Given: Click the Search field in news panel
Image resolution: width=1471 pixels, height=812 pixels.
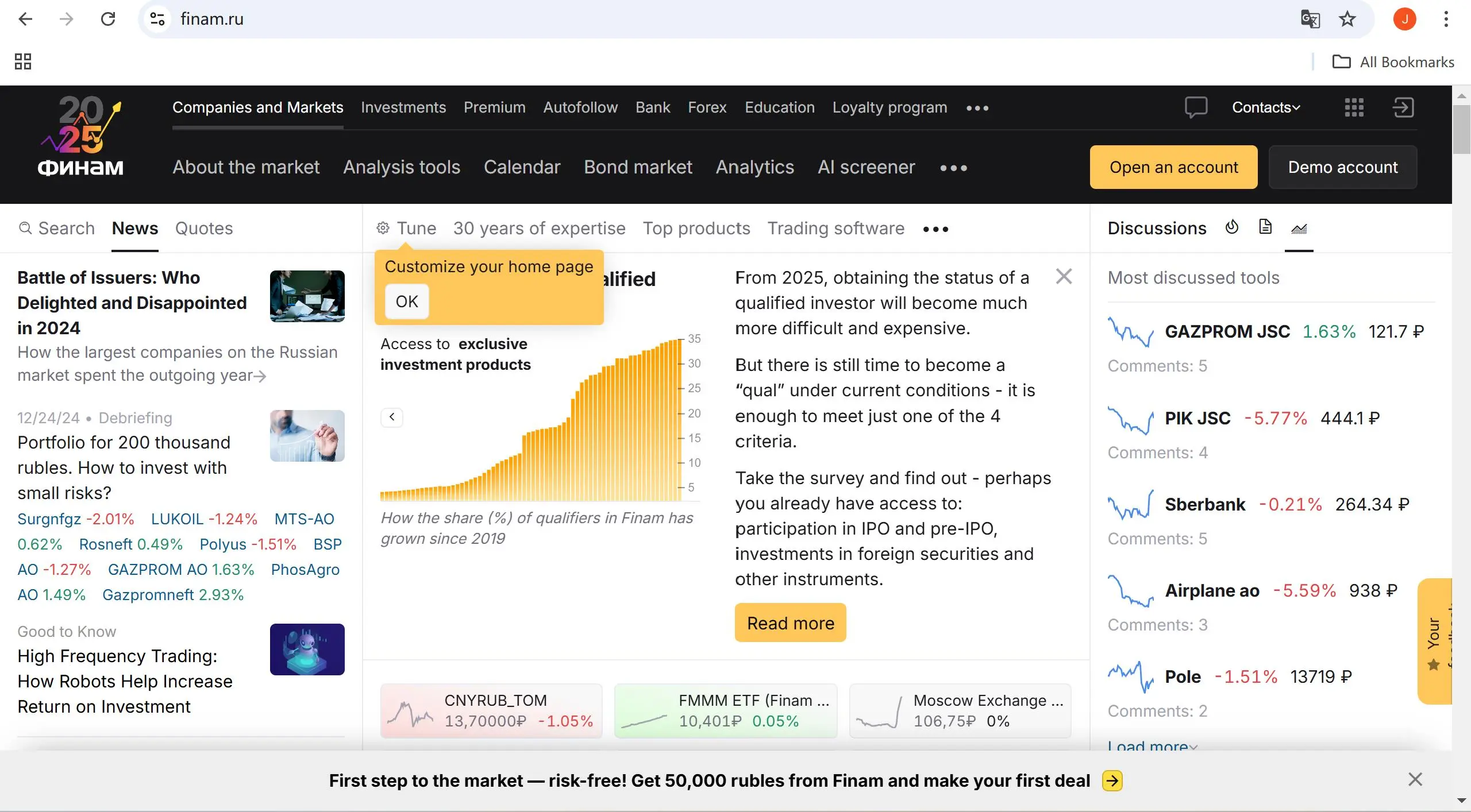Looking at the screenshot, I should click(56, 229).
